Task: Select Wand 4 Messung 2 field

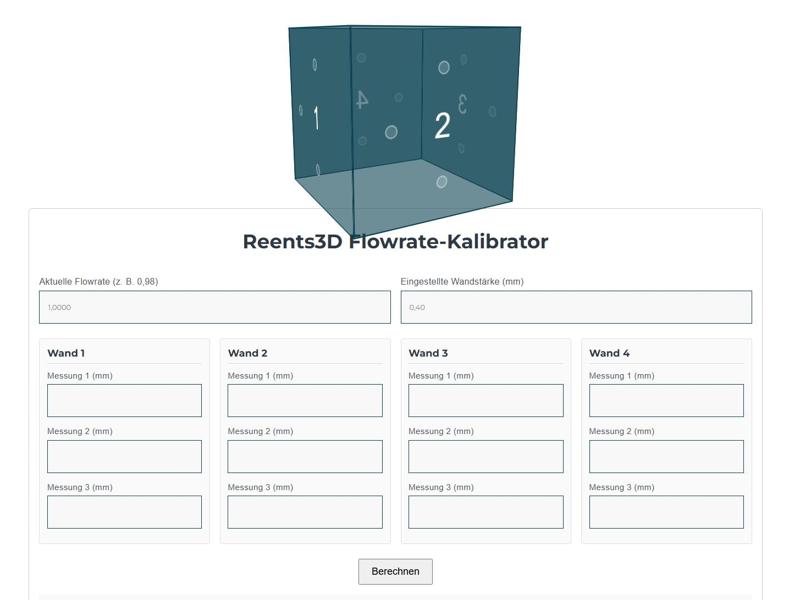Action: click(666, 457)
